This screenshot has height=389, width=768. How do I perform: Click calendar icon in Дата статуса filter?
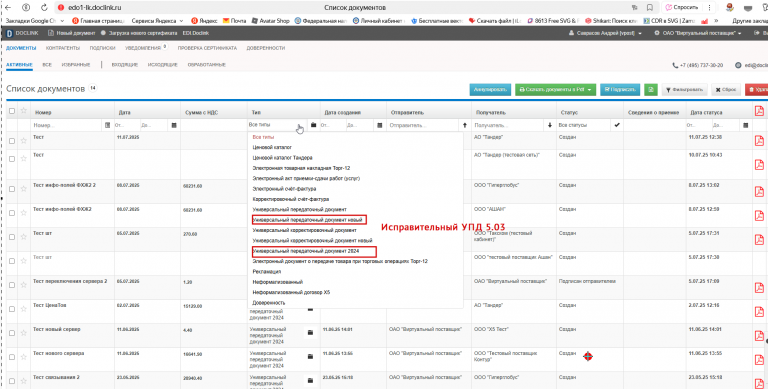[745, 125]
